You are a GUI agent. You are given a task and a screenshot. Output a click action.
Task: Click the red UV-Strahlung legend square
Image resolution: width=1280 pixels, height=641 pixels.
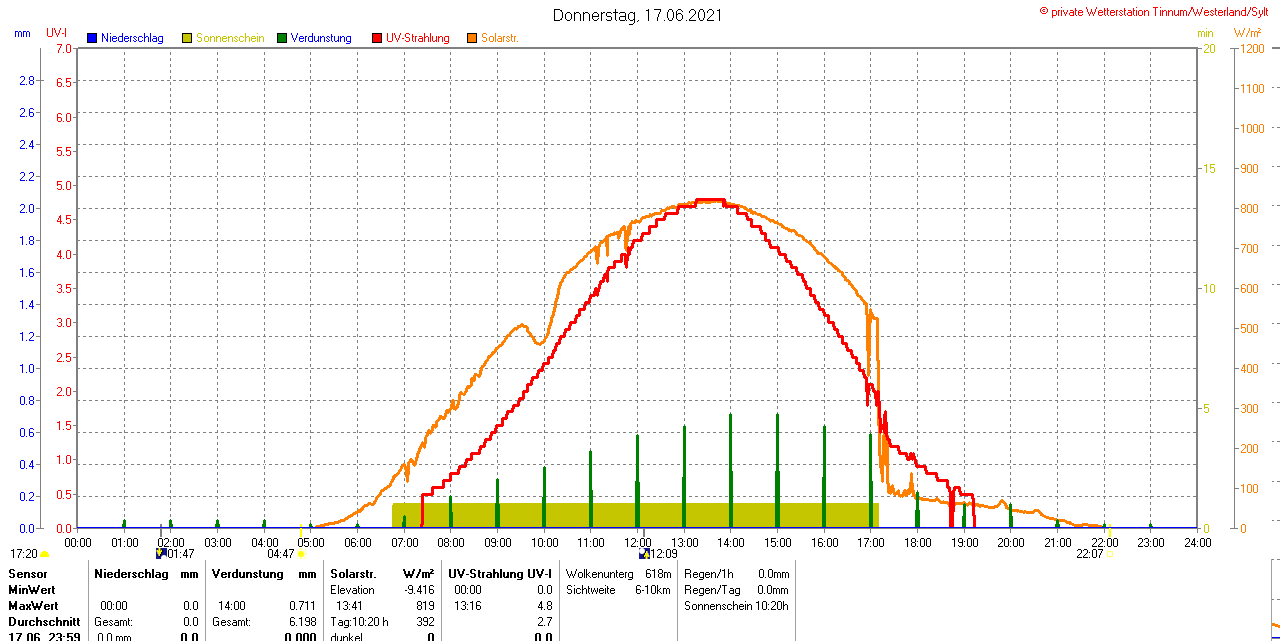[x=377, y=38]
